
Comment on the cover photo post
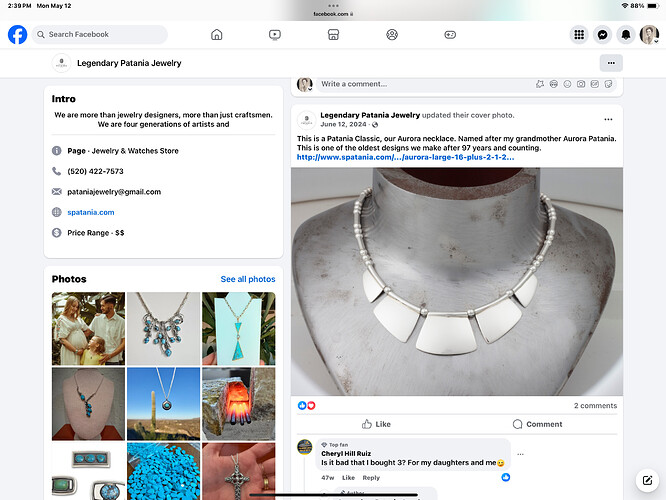point(537,424)
